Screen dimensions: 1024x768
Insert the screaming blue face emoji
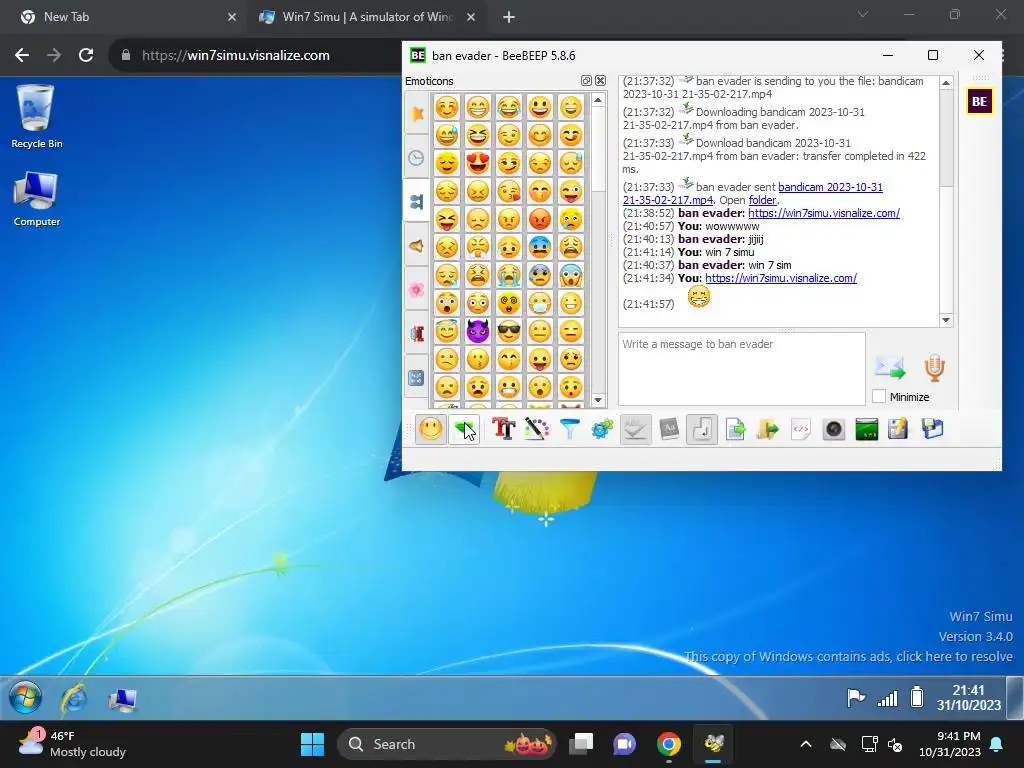point(571,275)
